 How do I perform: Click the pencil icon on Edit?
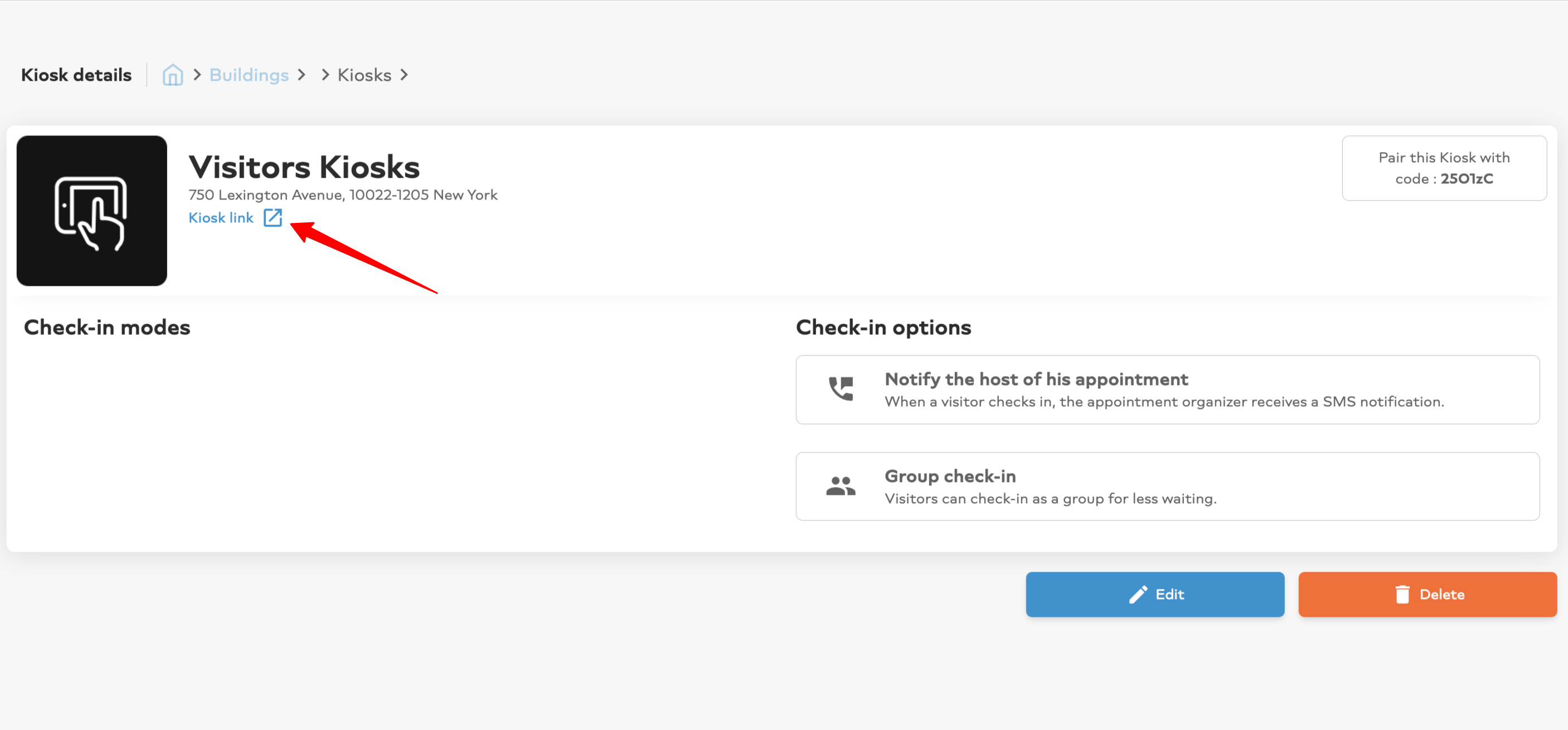click(1138, 595)
